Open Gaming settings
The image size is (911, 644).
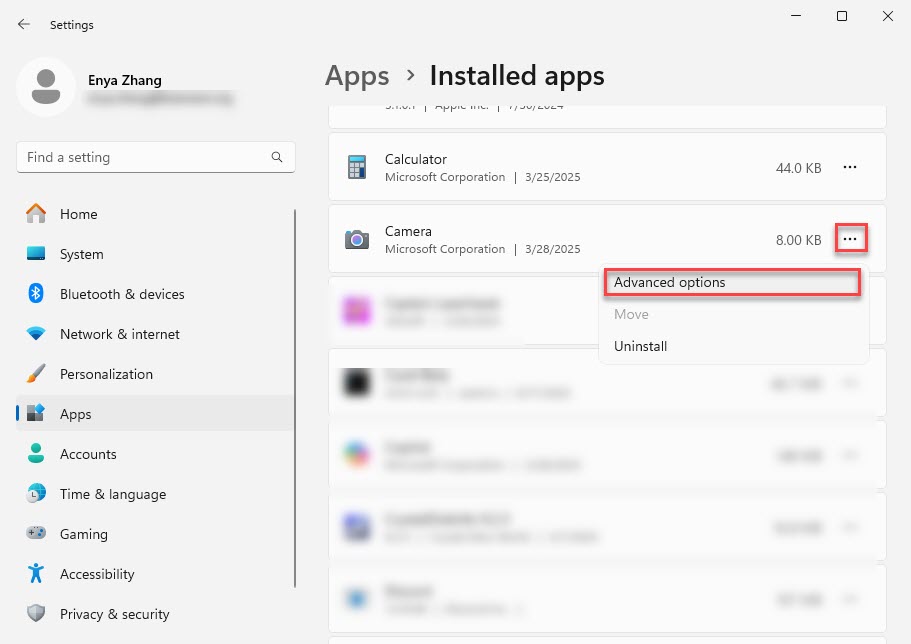83,534
